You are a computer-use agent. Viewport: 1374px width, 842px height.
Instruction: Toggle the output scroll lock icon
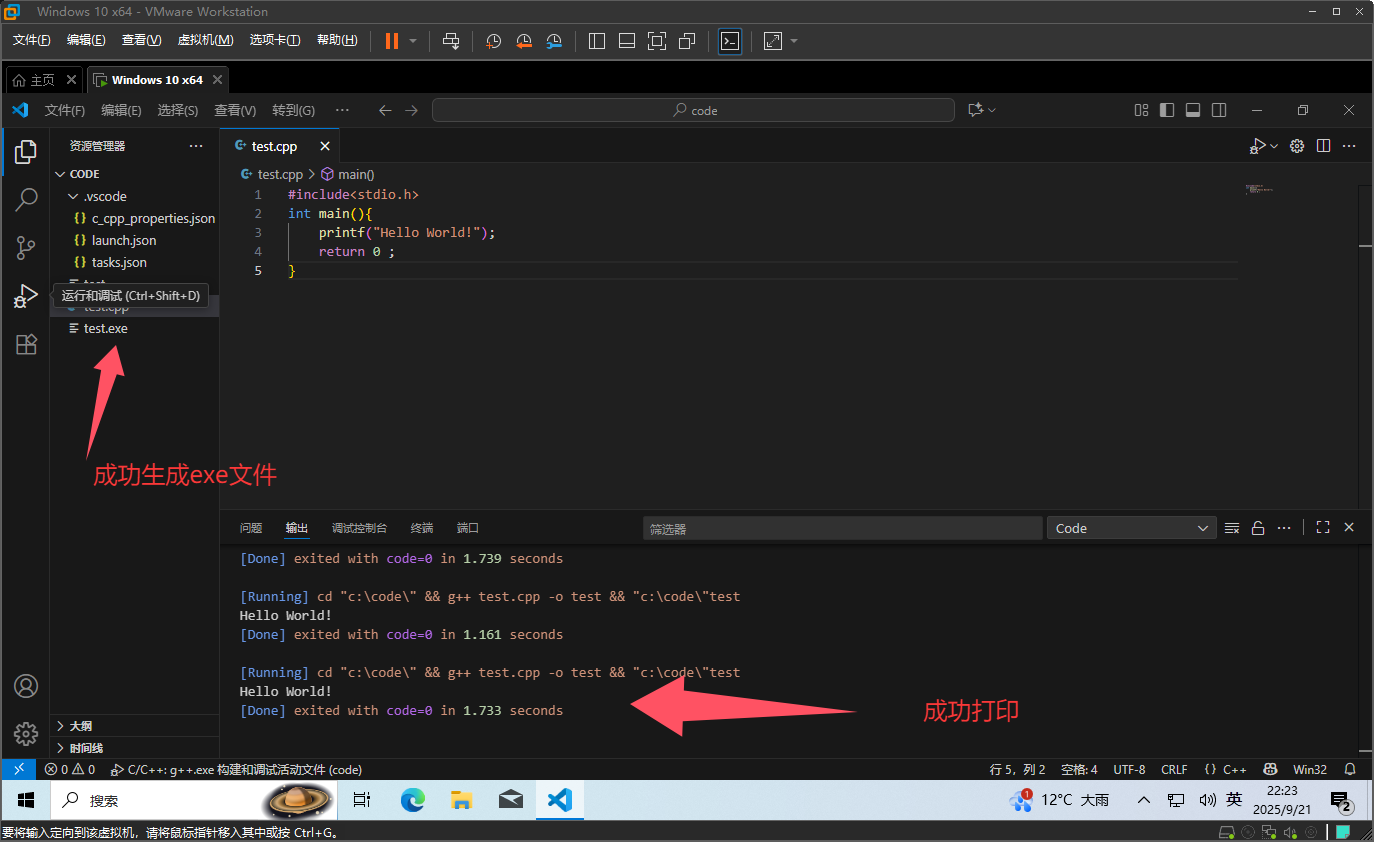[x=1258, y=528]
